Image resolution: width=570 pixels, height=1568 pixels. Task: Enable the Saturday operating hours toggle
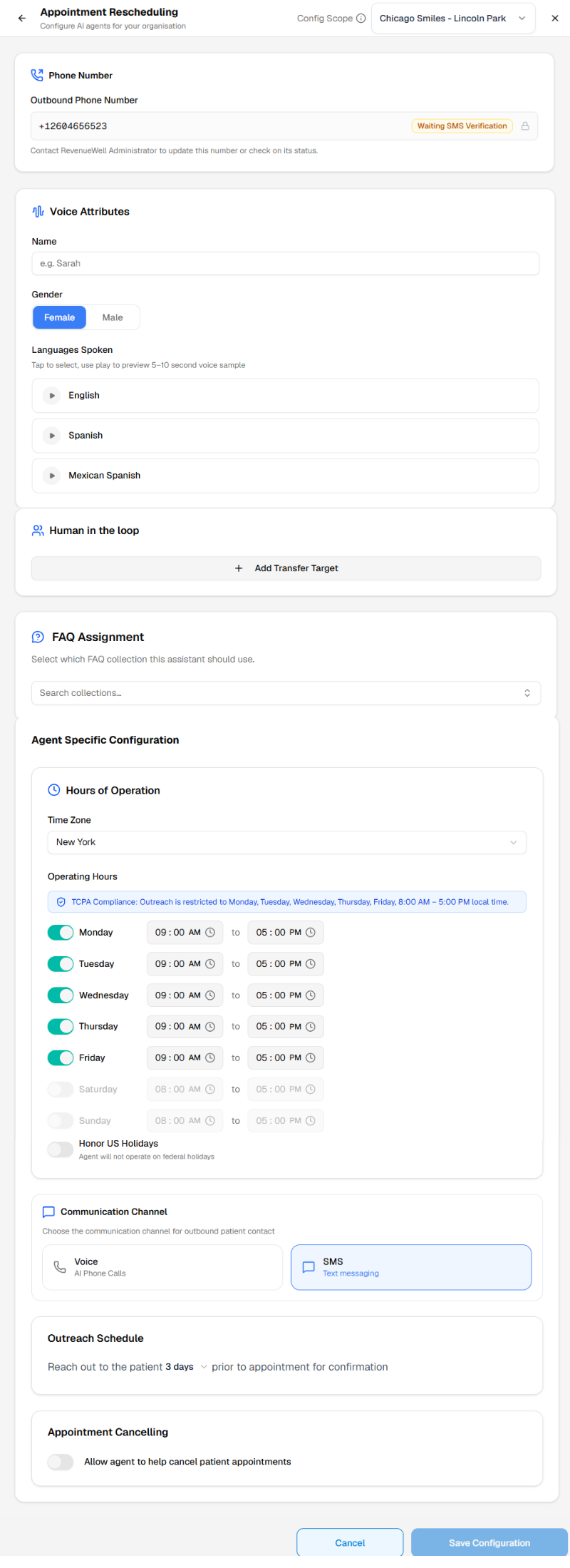pyautogui.click(x=61, y=1090)
